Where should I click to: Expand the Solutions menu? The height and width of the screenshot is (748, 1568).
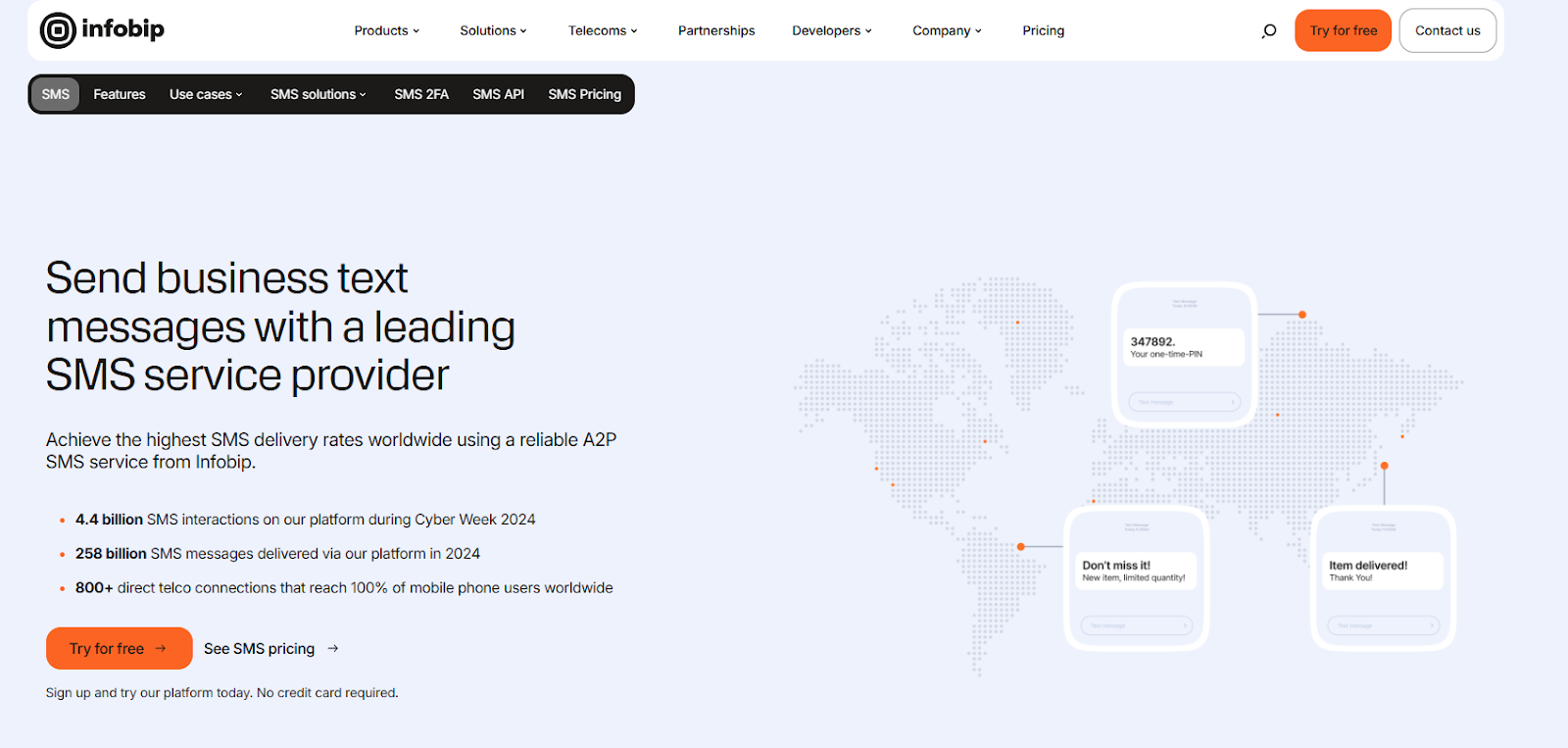(493, 30)
